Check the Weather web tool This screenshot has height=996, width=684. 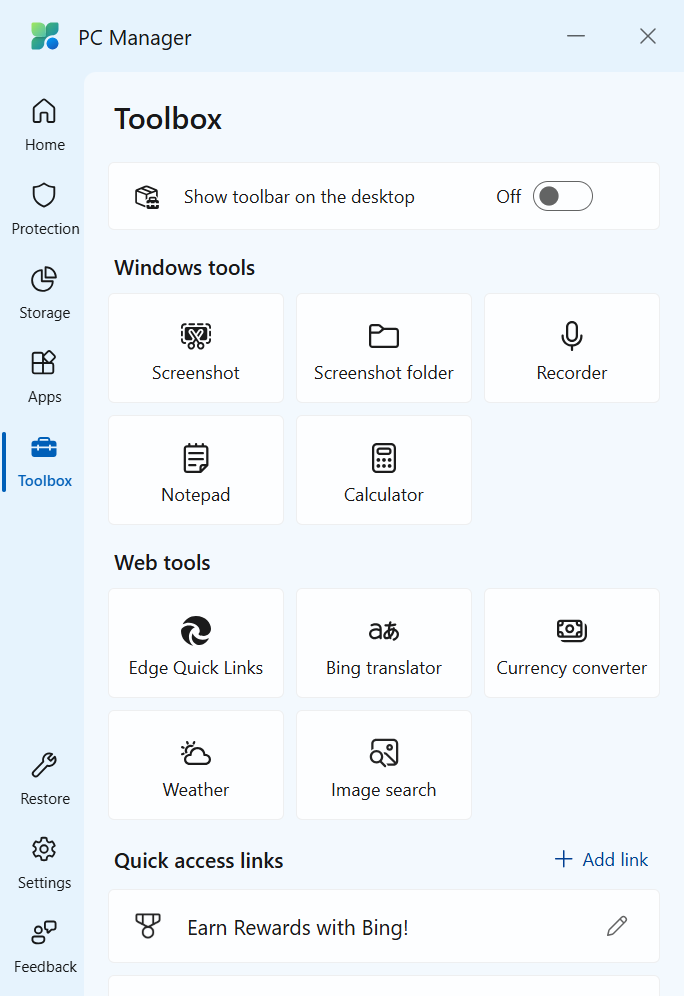tap(196, 766)
